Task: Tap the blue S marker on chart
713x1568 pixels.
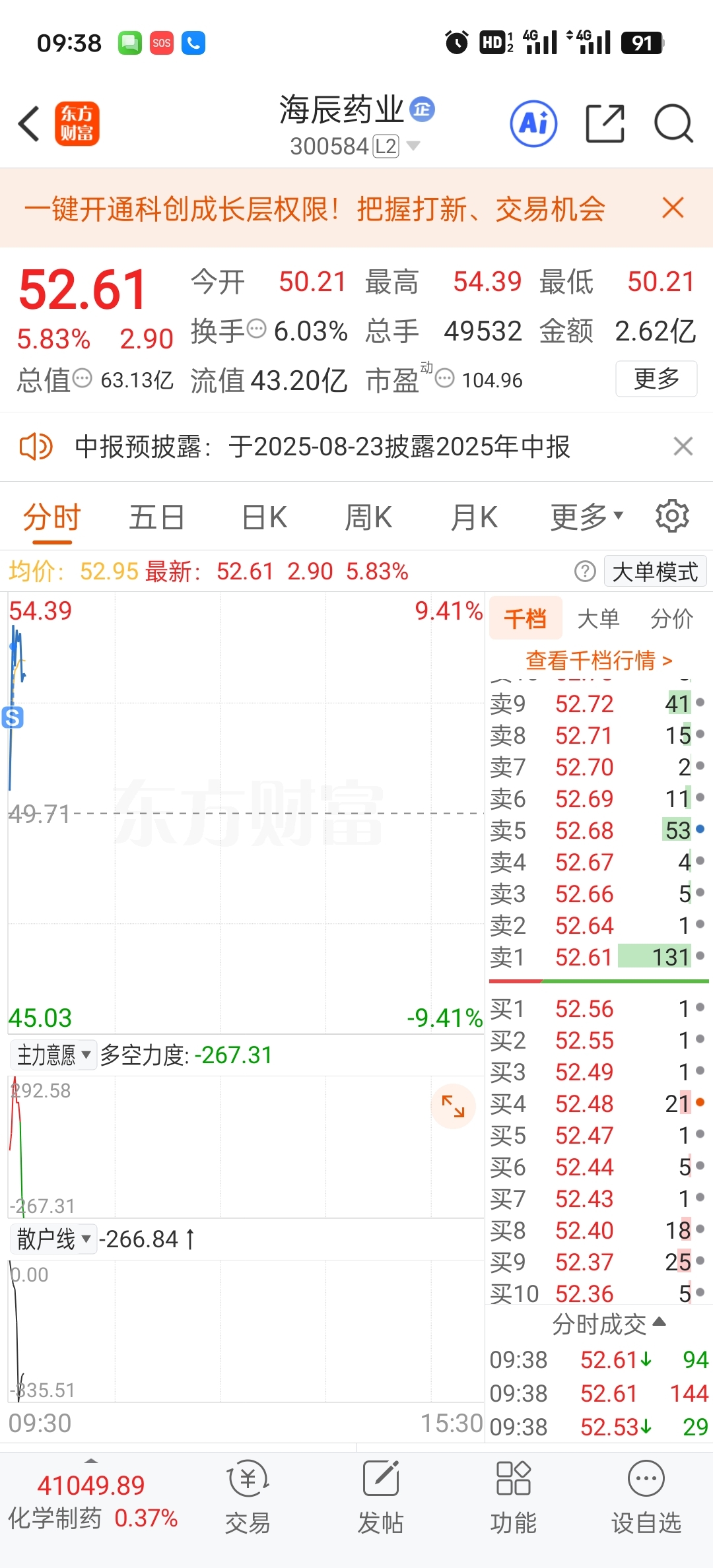Action: (13, 717)
